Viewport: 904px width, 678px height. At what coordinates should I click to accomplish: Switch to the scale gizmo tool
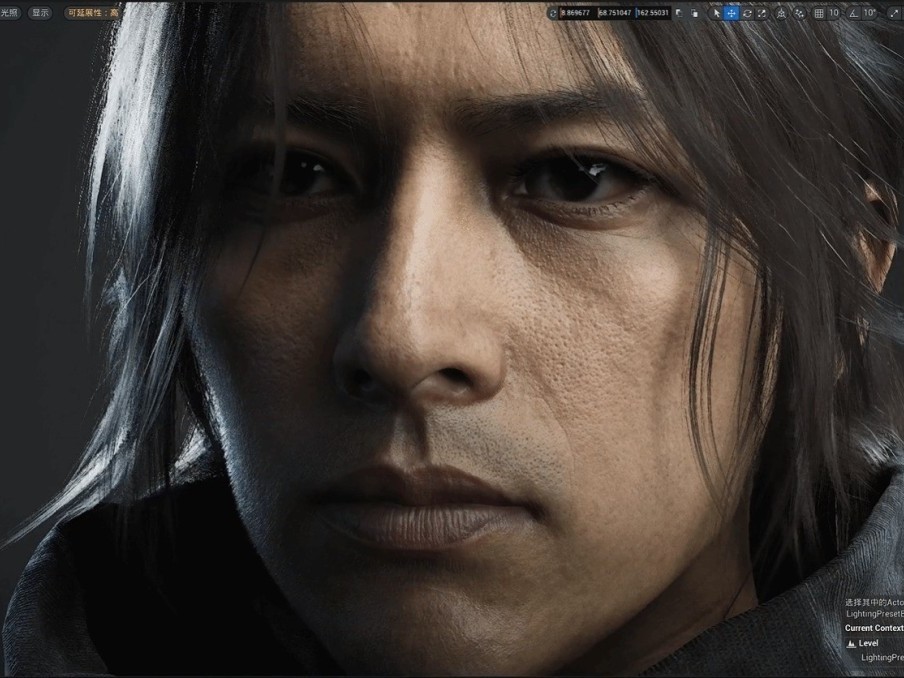(761, 13)
